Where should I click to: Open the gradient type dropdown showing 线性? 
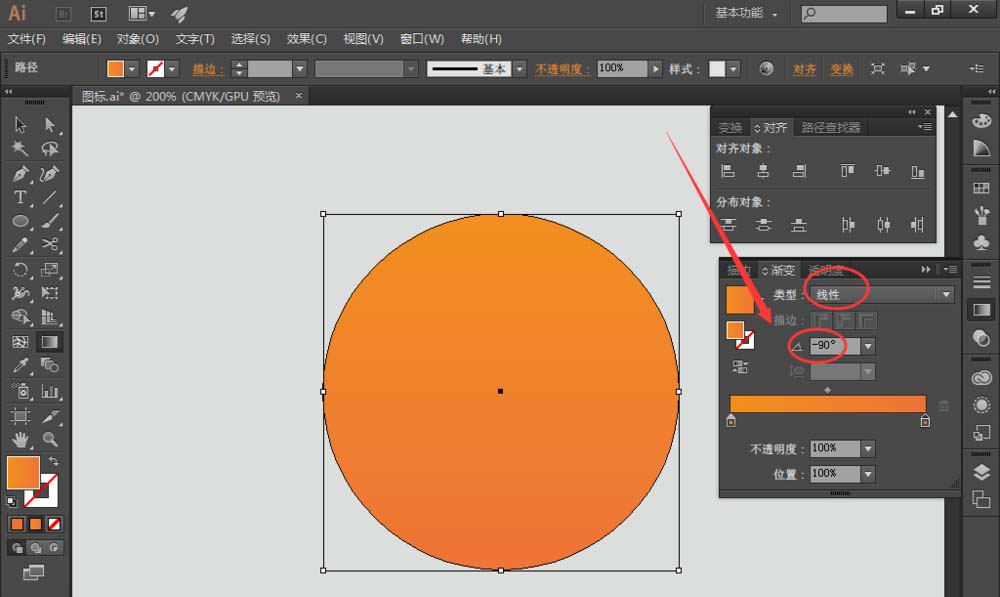[x=882, y=294]
